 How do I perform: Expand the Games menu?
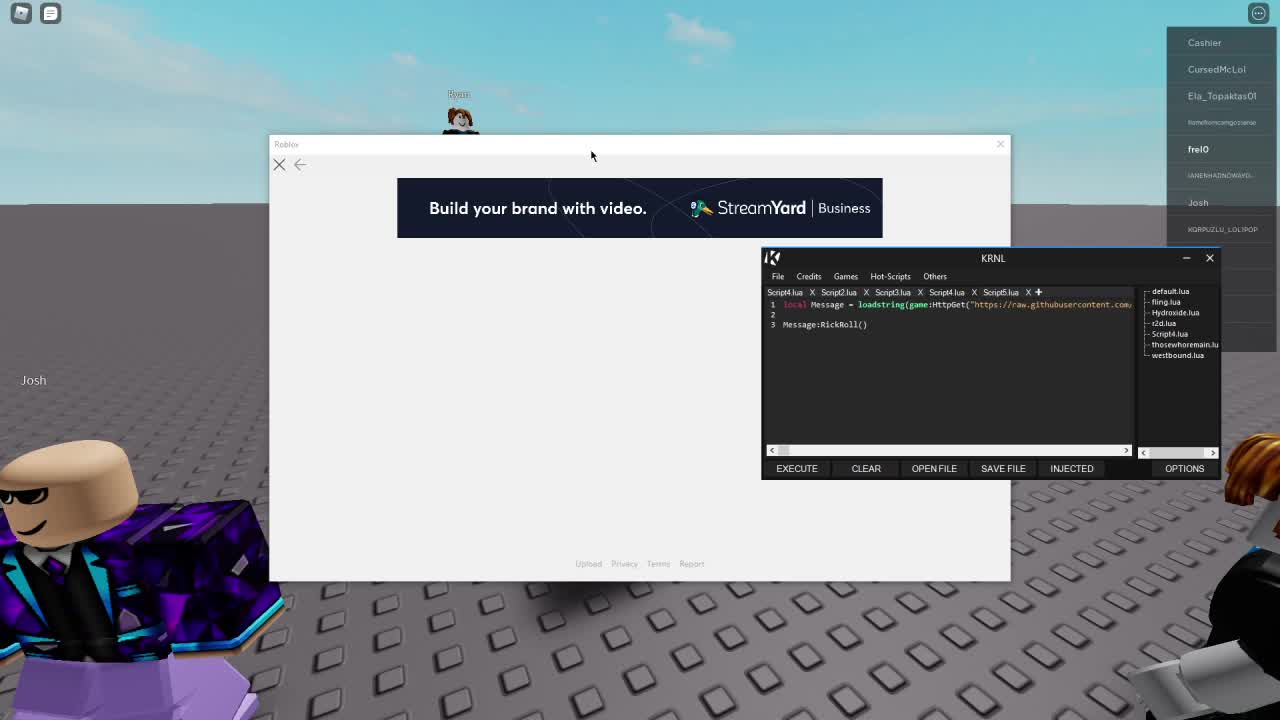[845, 276]
